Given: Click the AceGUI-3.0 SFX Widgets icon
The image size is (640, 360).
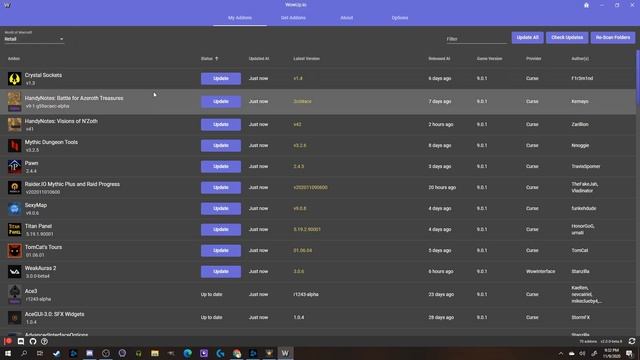Looking at the screenshot, I should (x=14, y=317).
